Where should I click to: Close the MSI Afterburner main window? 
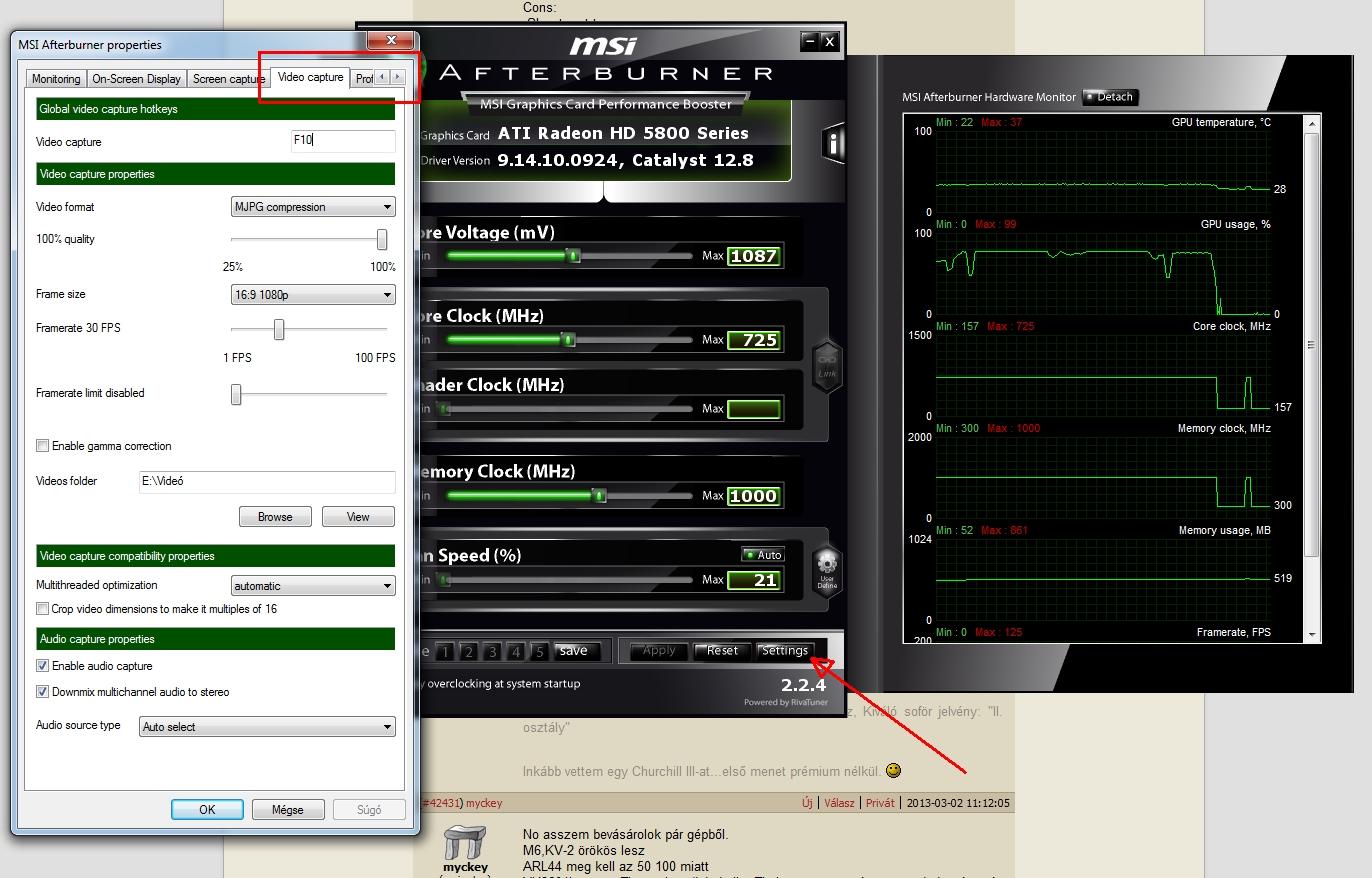tap(829, 41)
